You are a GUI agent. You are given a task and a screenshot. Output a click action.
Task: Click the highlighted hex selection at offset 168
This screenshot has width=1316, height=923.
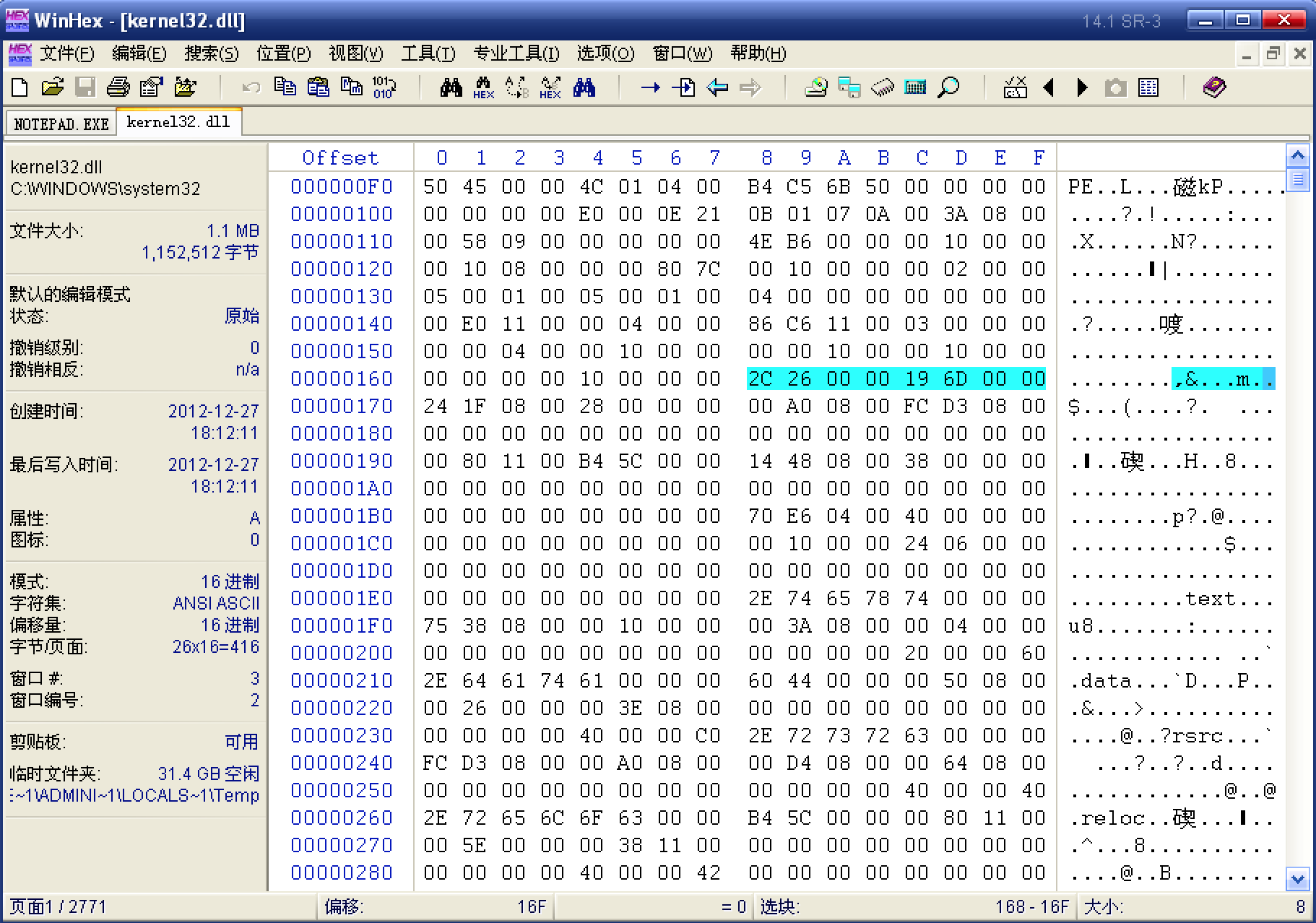point(896,378)
